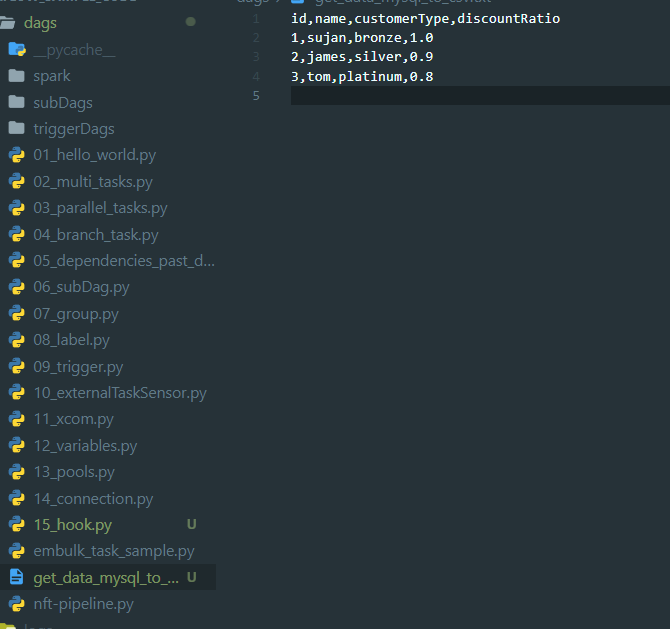The image size is (670, 629).
Task: Open 06_subDag.py file
Action: coord(81,287)
